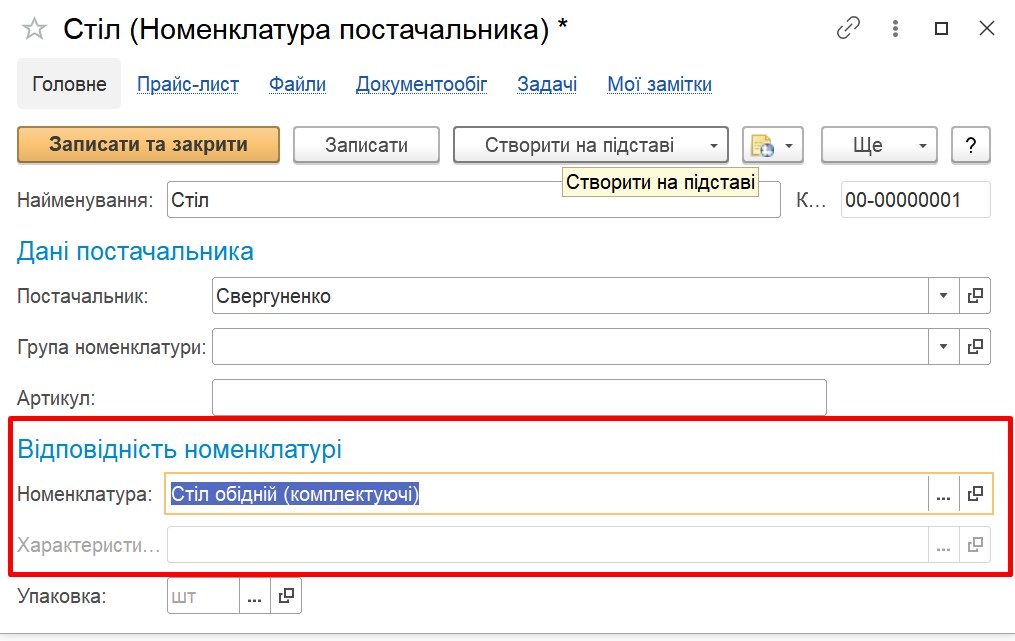Click the Постачальник input field
The width and height of the screenshot is (1015, 641).
pos(570,296)
